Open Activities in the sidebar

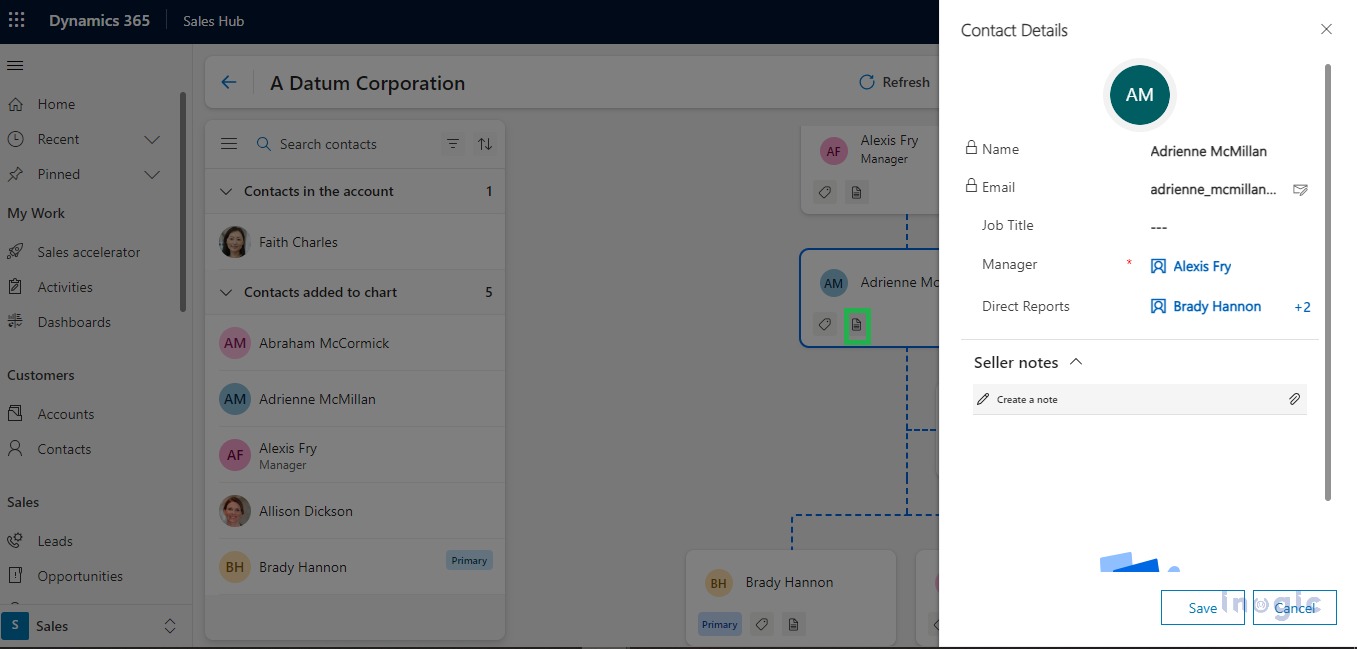pos(65,287)
